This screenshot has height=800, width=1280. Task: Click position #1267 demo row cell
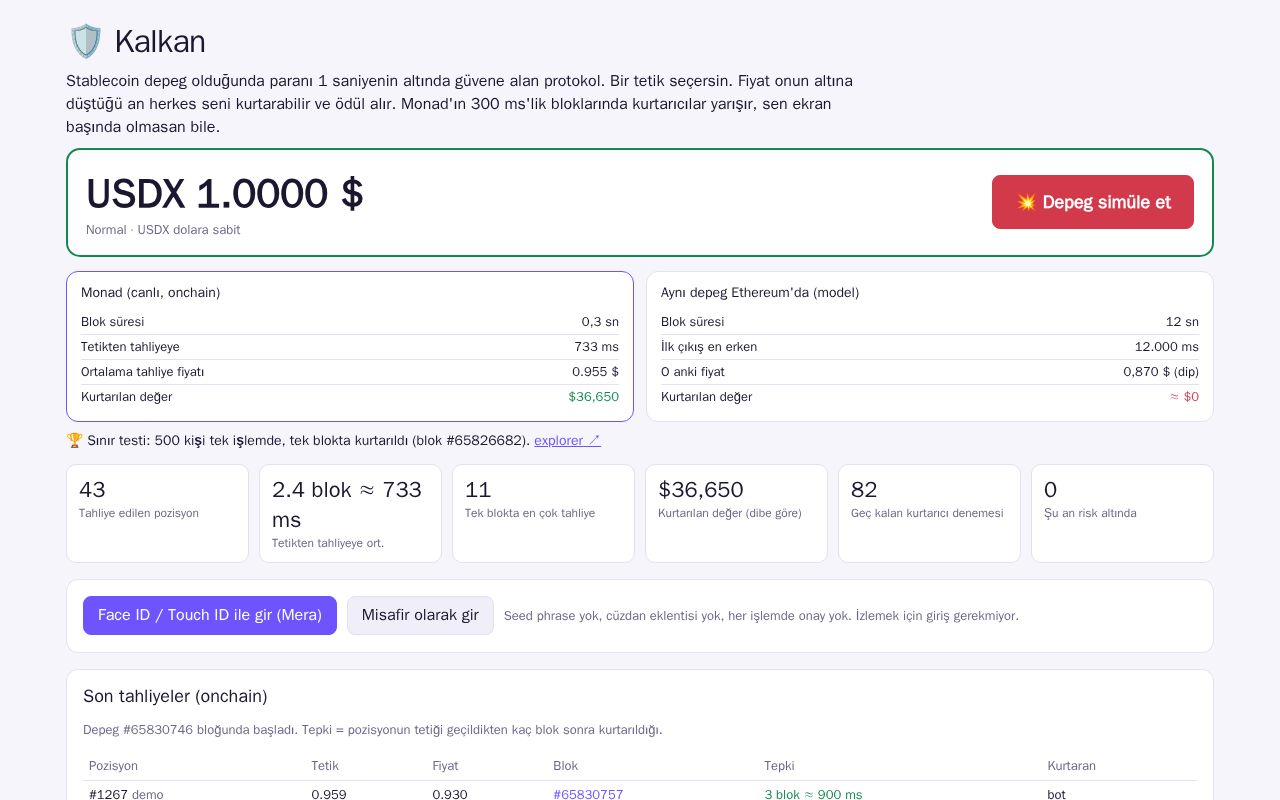[x=126, y=794]
